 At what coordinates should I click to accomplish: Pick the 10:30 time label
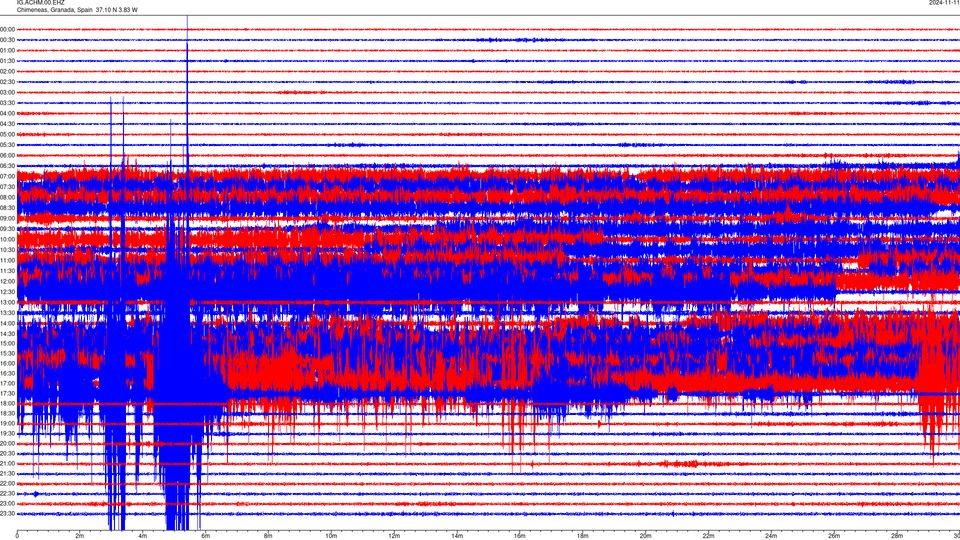click(x=8, y=250)
